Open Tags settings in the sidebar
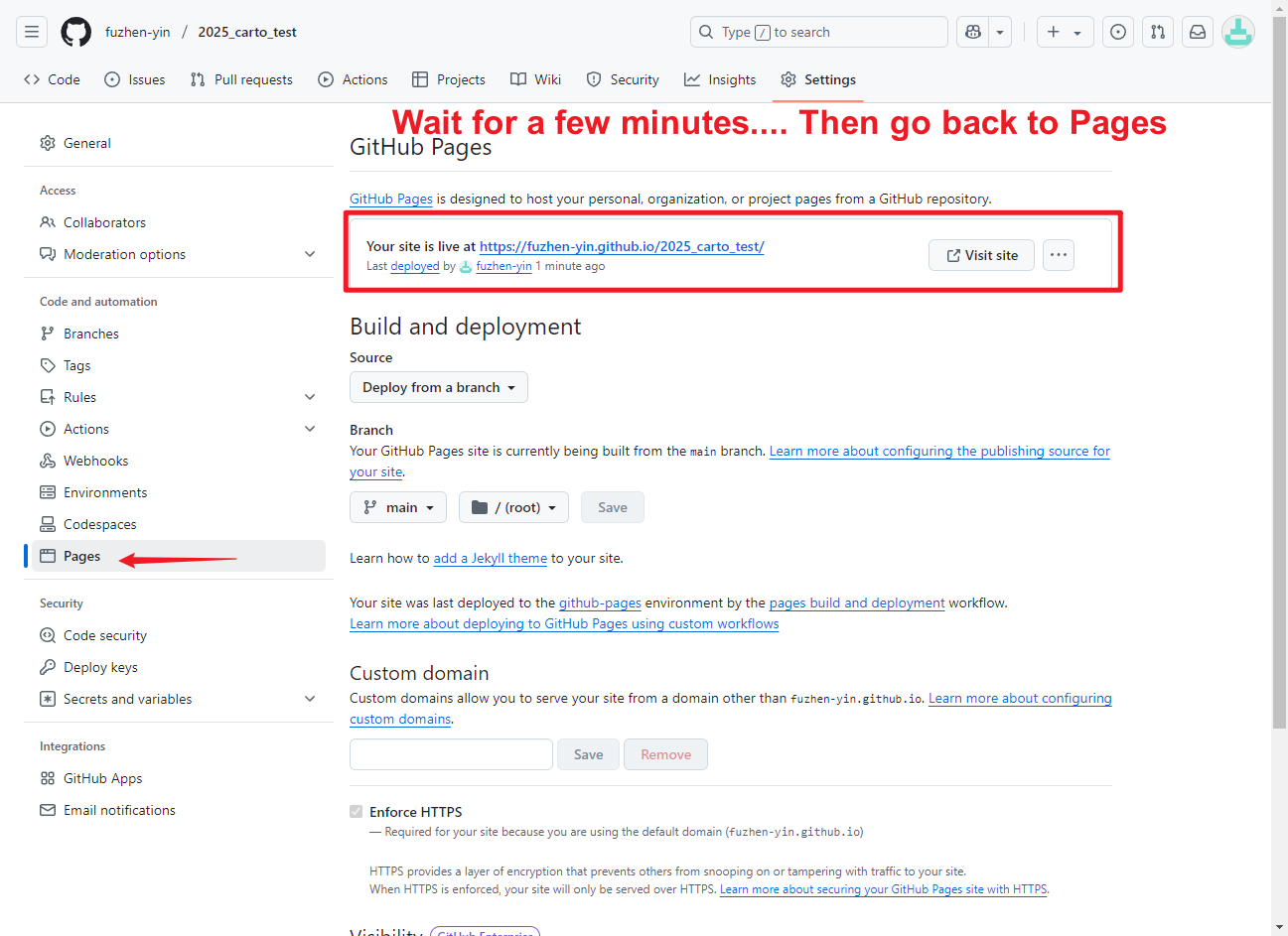This screenshot has height=936, width=1288. 179,365
